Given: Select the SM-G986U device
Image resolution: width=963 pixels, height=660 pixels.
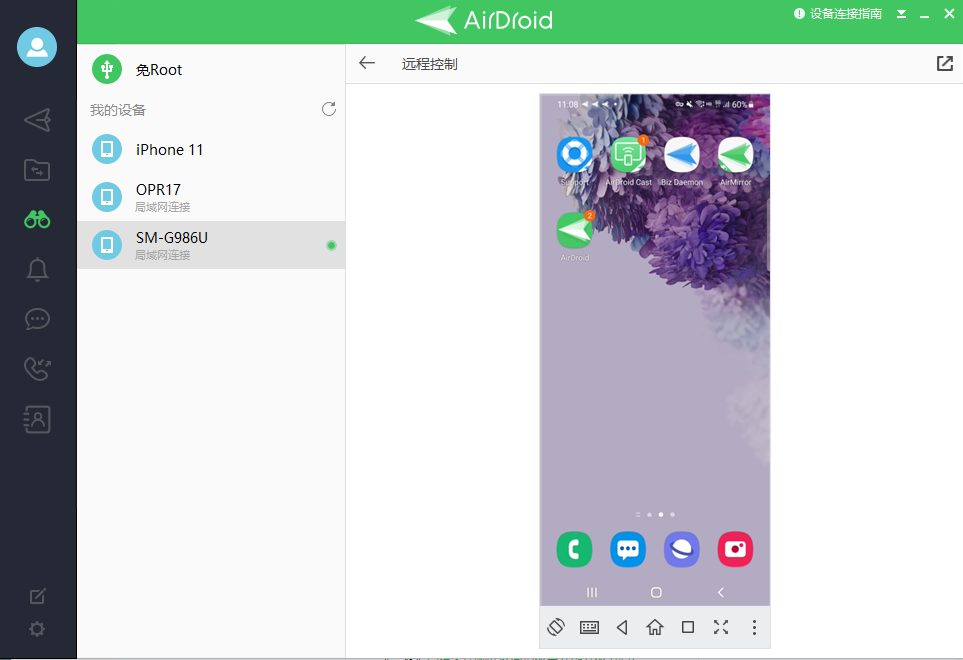Looking at the screenshot, I should pyautogui.click(x=211, y=245).
